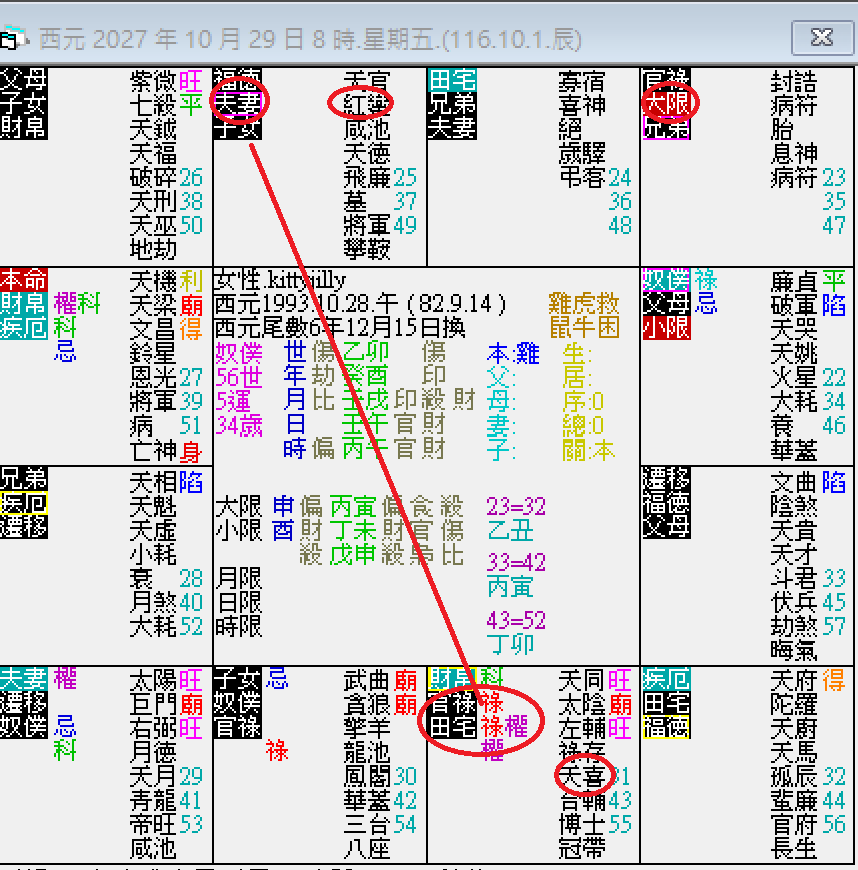Click the 飛廉 star next to 25
The height and width of the screenshot is (870, 858).
pyautogui.click(x=367, y=177)
